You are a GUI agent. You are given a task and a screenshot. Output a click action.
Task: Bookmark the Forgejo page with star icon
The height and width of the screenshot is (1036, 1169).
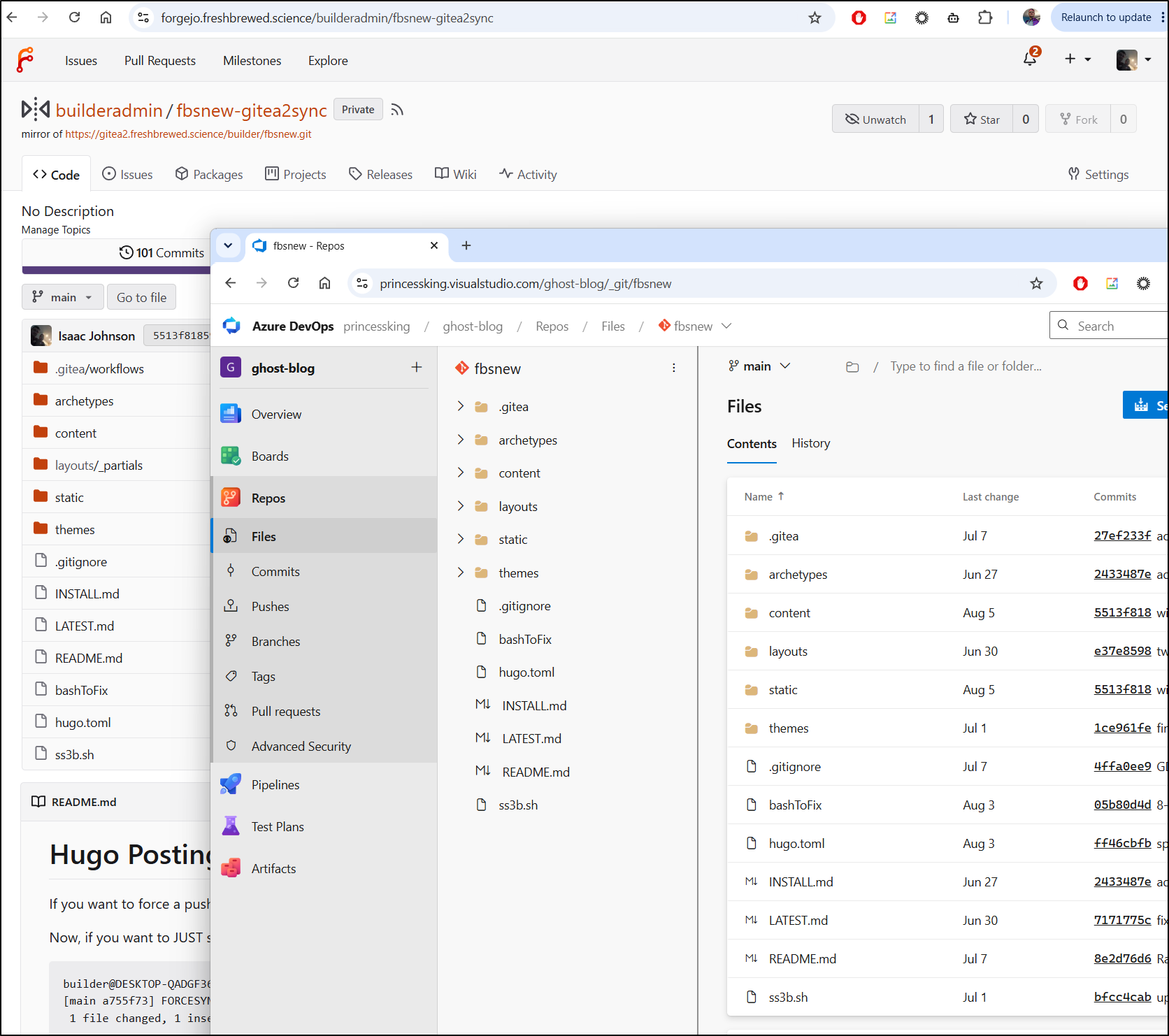[x=815, y=18]
